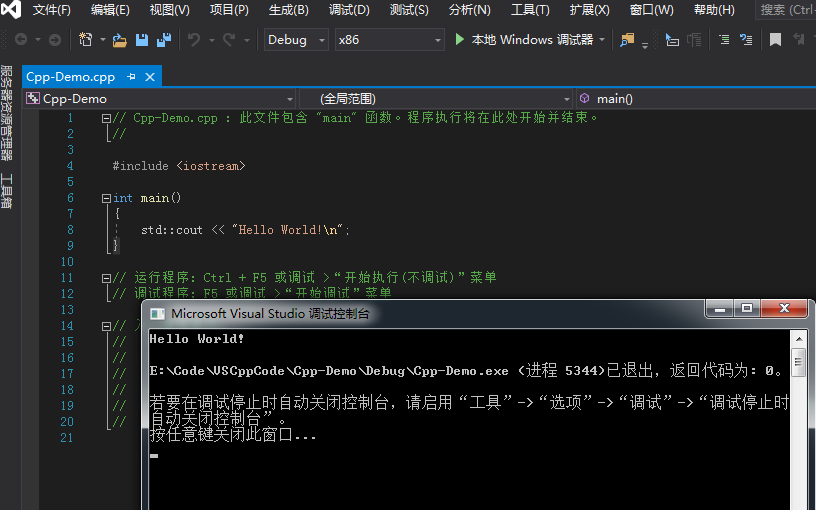Click the navigate backward arrow icon
Image resolution: width=816 pixels, height=510 pixels.
click(21, 40)
